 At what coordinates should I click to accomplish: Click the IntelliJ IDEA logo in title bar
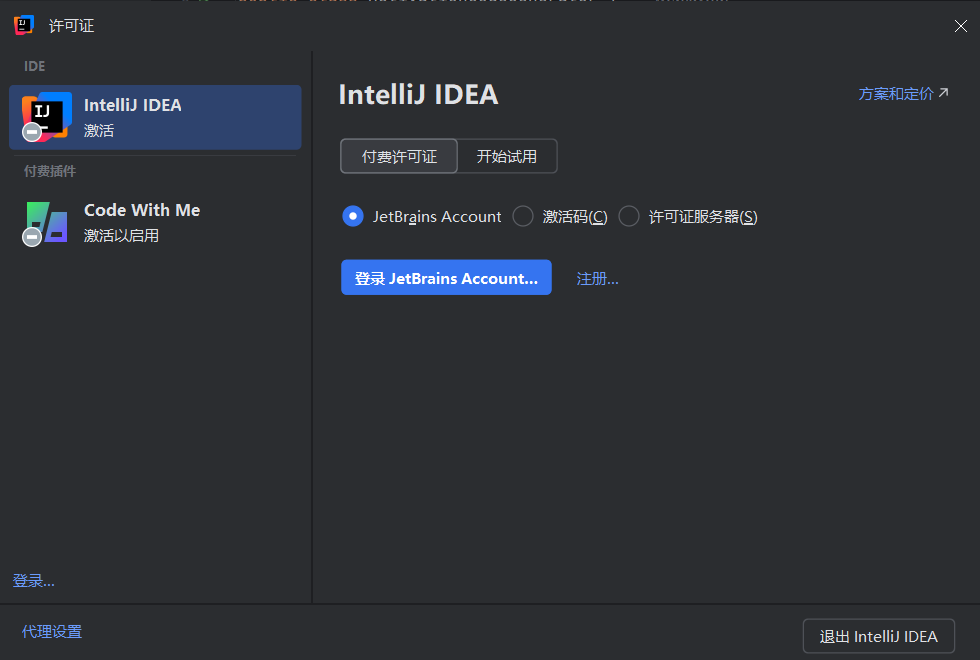pyautogui.click(x=23, y=25)
